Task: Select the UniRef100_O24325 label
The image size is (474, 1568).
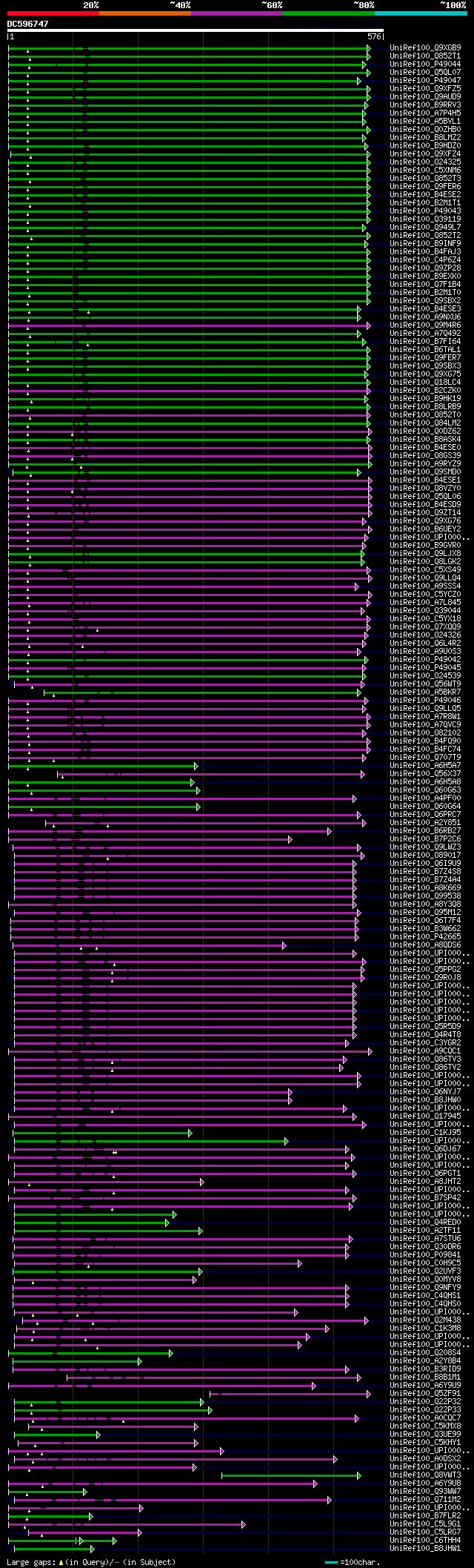Action: (425, 162)
